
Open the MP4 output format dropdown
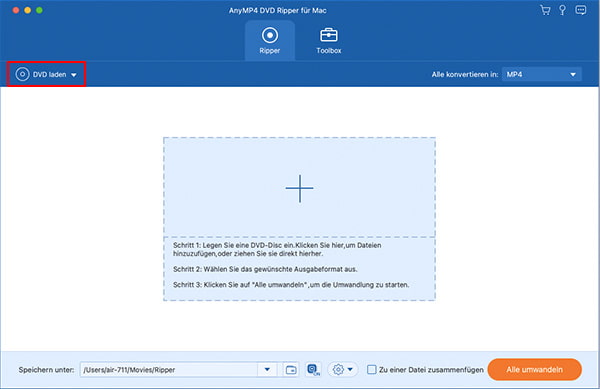click(x=541, y=74)
